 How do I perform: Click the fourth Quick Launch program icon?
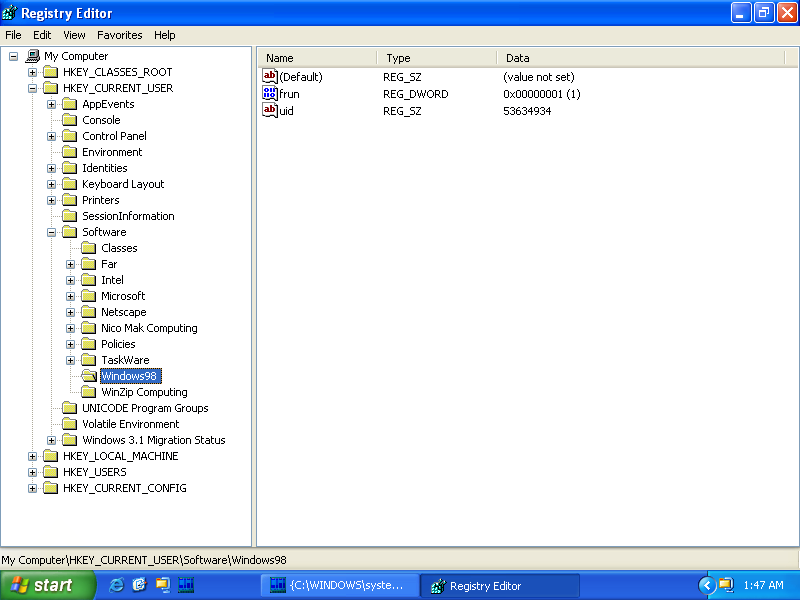click(186, 585)
